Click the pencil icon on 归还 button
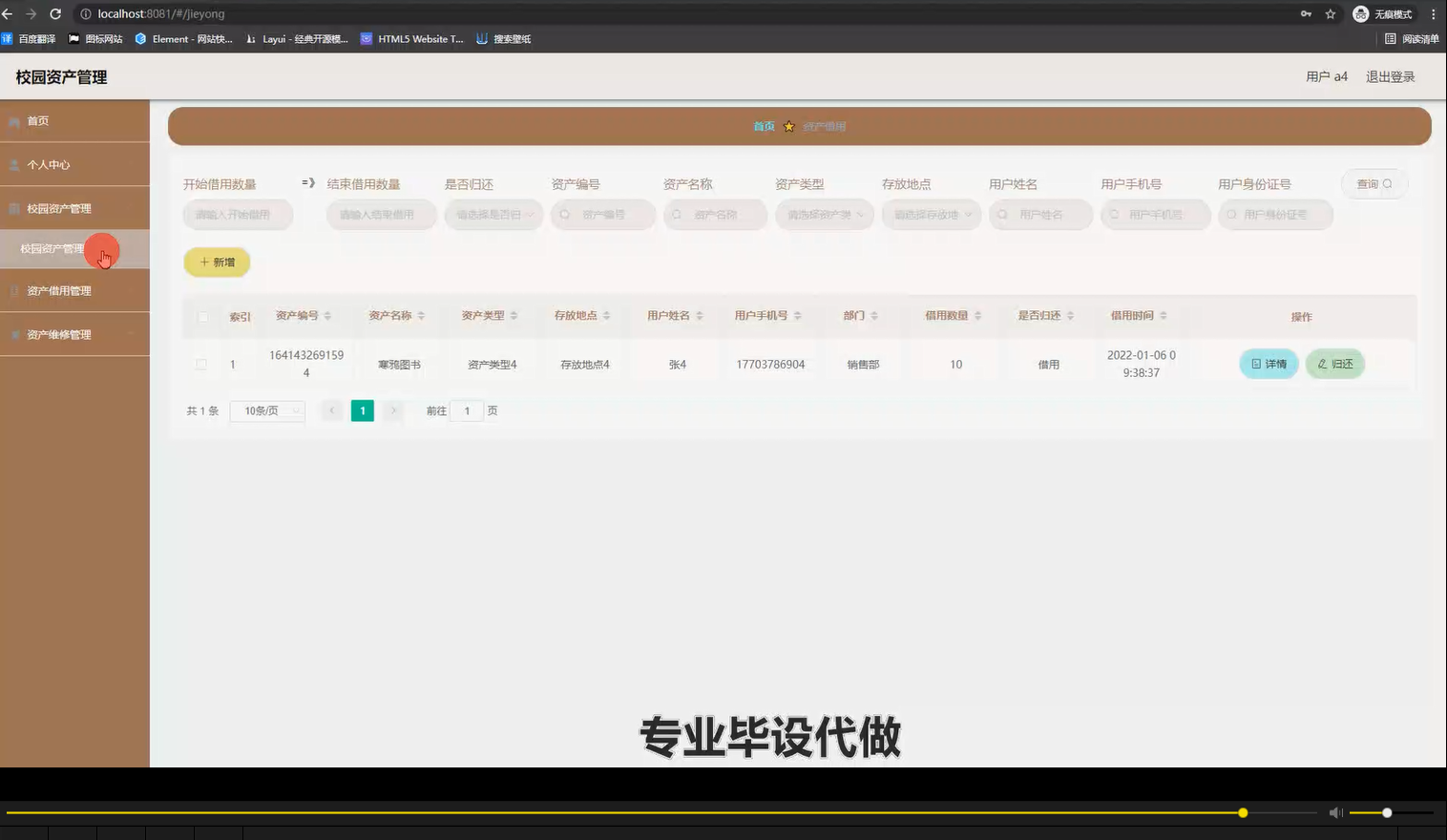Image resolution: width=1447 pixels, height=840 pixels. 1321,364
